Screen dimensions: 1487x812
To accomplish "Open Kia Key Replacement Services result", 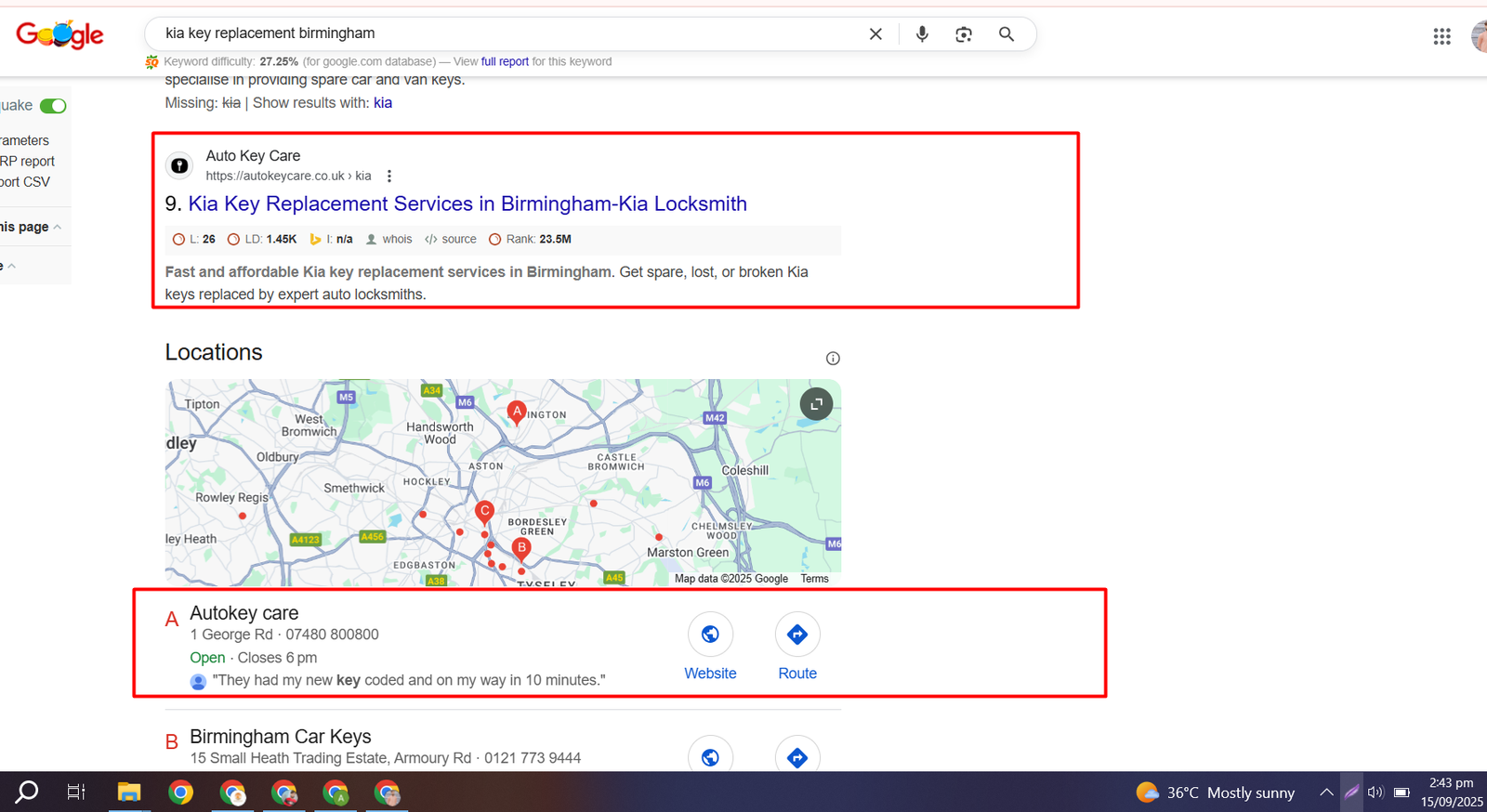I will pyautogui.click(x=467, y=204).
